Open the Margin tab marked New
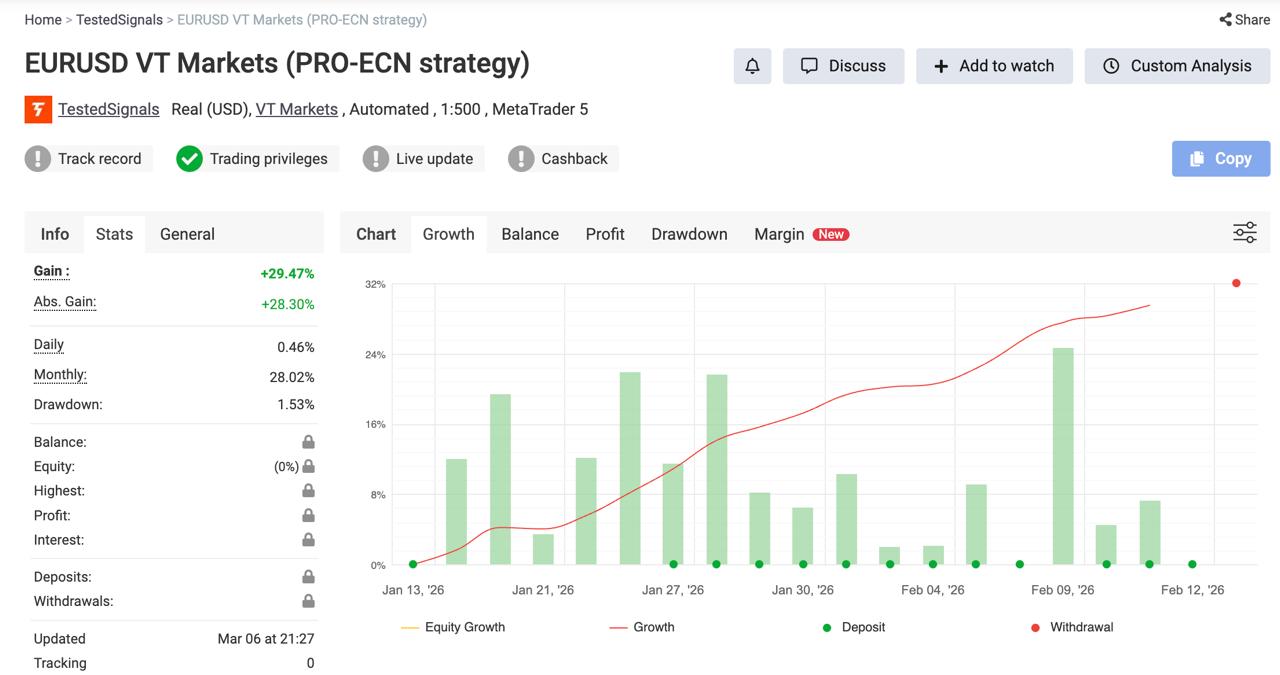Viewport: 1280px width, 675px height. tap(801, 234)
